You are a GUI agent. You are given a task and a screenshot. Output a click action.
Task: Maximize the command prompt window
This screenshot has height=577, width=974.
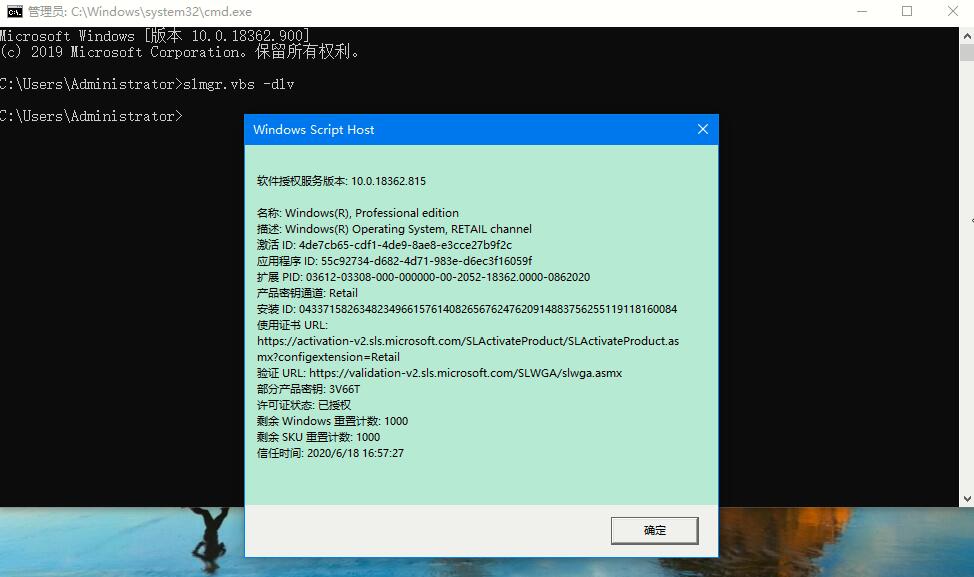coord(907,11)
